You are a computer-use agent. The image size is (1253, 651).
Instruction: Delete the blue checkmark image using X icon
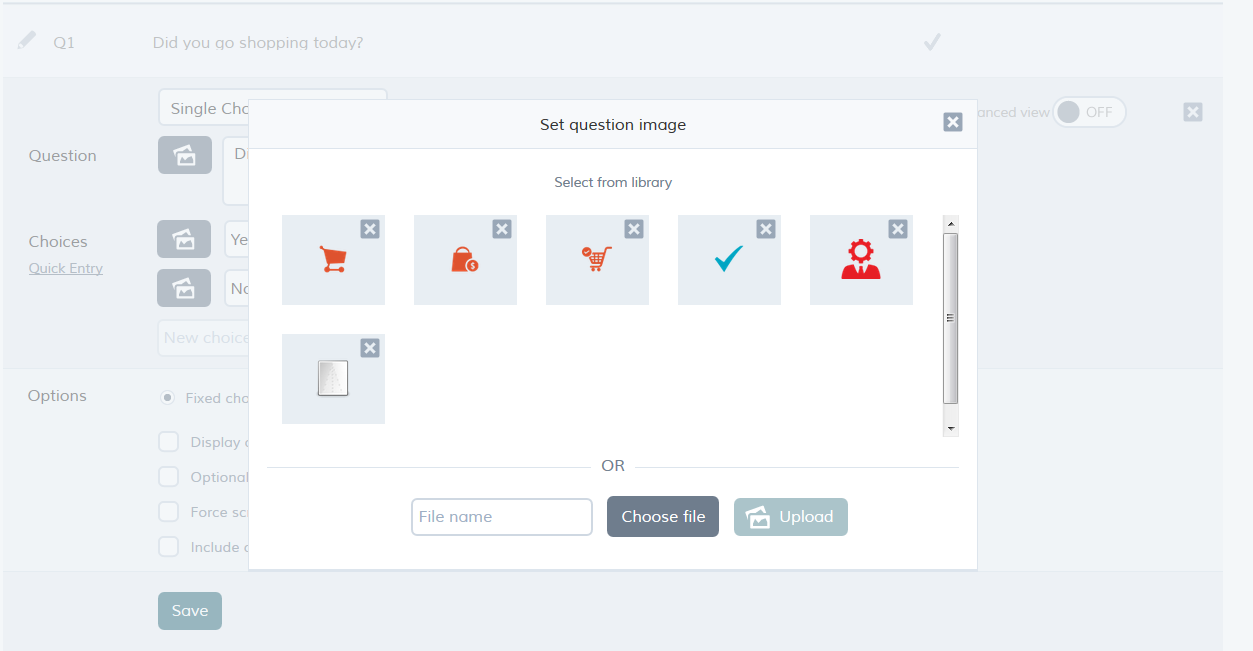[766, 229]
